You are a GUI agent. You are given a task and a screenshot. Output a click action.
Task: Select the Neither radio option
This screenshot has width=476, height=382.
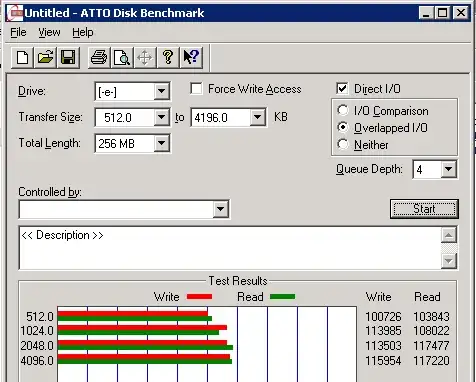point(343,144)
